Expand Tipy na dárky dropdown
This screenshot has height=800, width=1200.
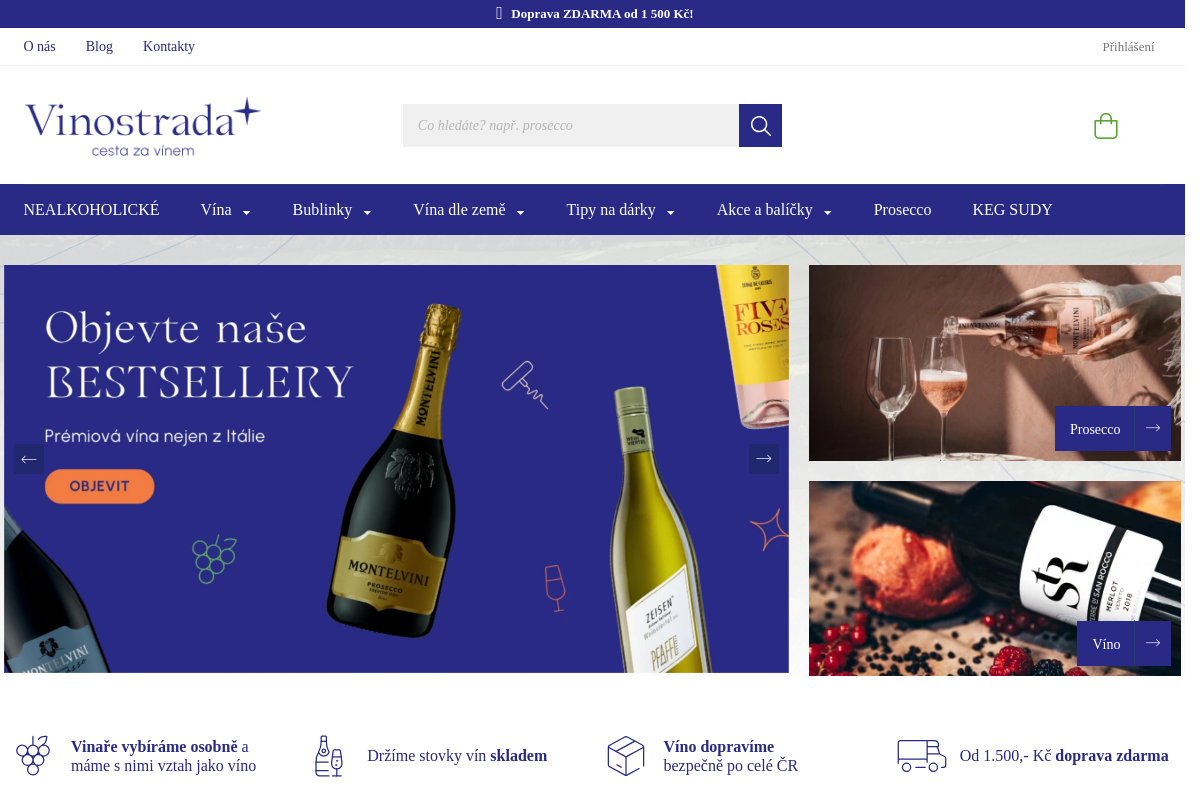(x=621, y=210)
